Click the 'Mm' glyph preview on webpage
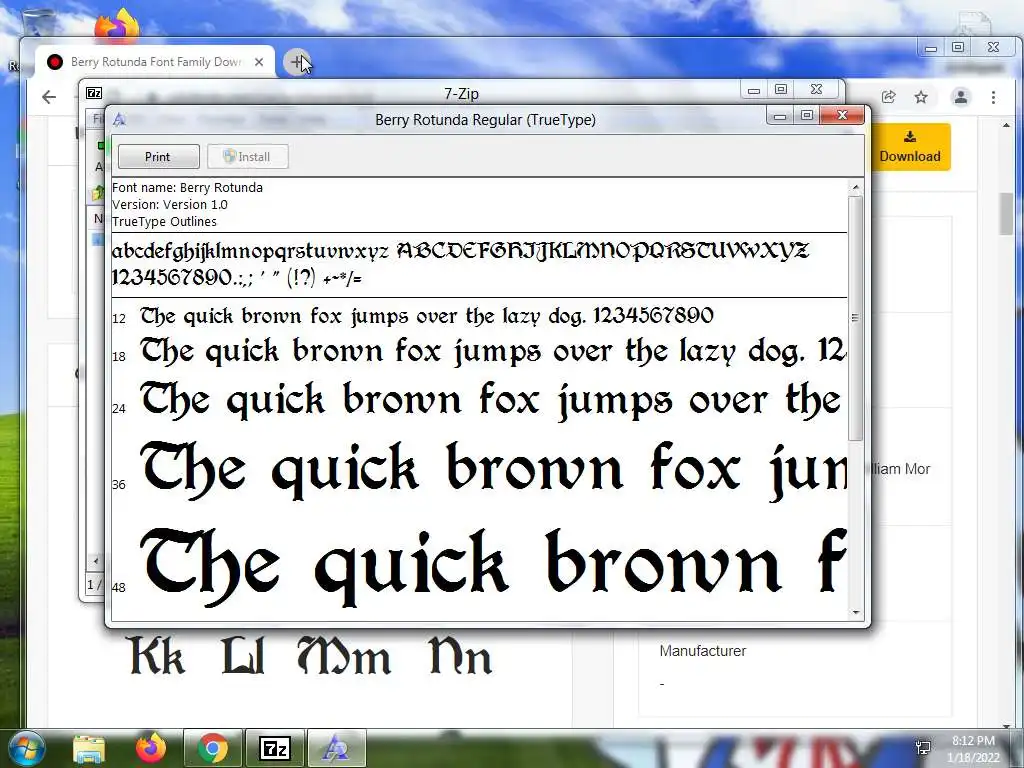Screen dimensions: 1024x768 point(344,656)
